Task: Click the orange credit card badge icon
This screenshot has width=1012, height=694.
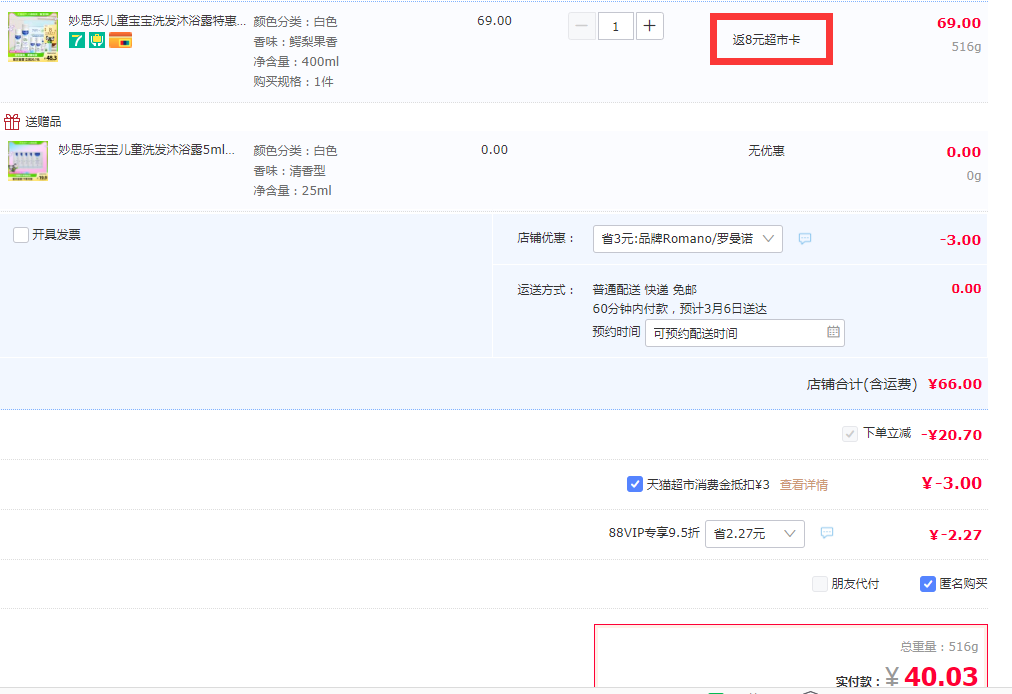Action: click(x=120, y=41)
